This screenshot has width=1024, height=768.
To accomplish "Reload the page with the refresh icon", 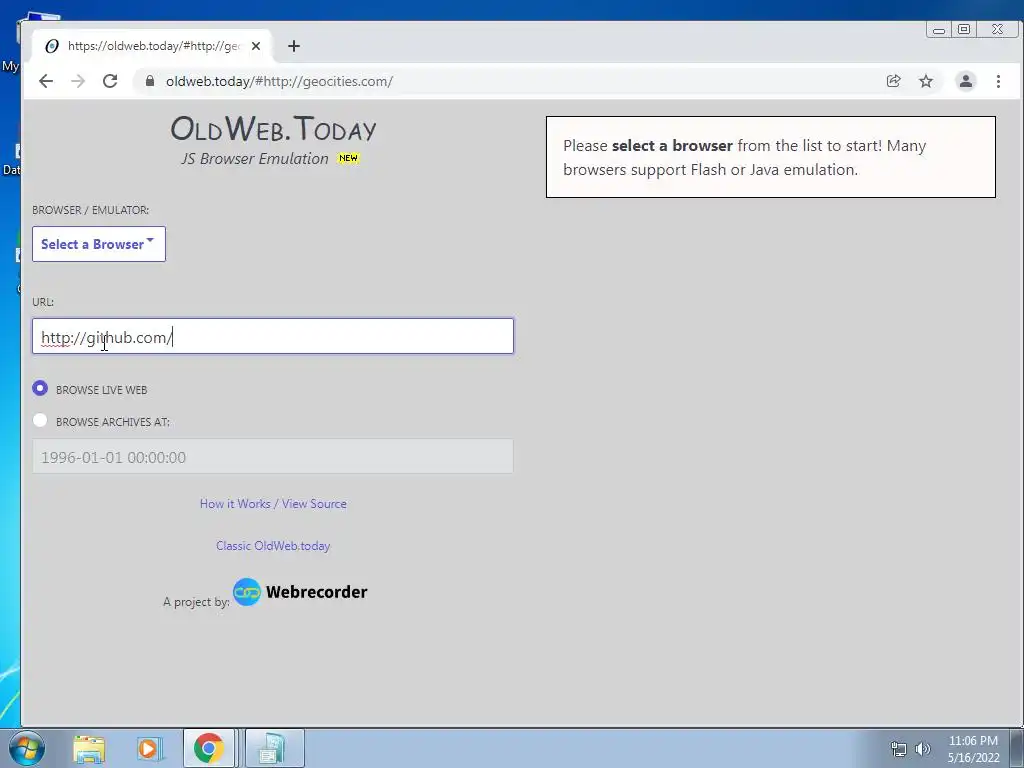I will (x=110, y=81).
